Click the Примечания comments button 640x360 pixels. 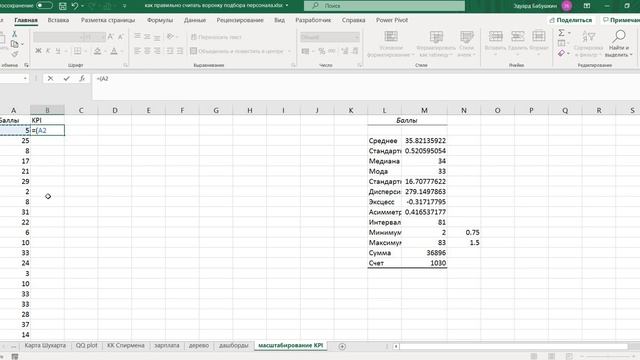[x=621, y=20]
